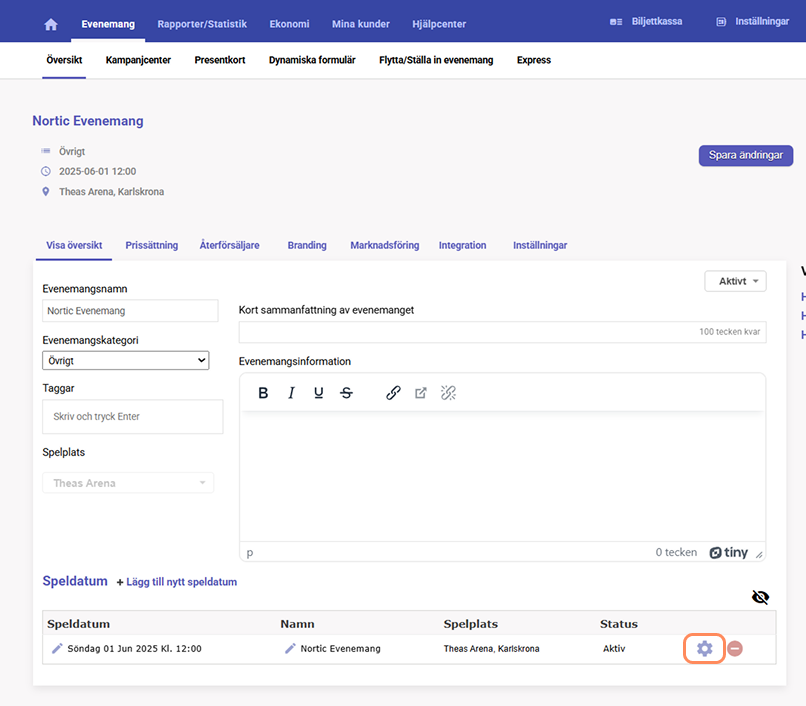
Task: Apply bold formatting in editor
Action: pos(263,393)
